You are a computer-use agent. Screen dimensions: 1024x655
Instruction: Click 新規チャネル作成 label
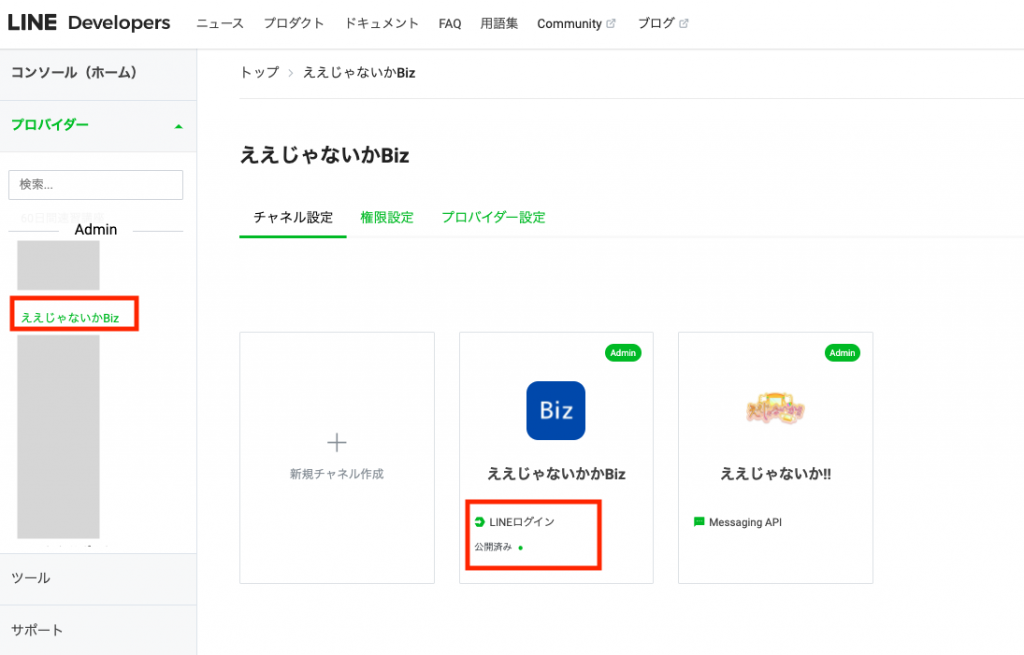(337, 474)
